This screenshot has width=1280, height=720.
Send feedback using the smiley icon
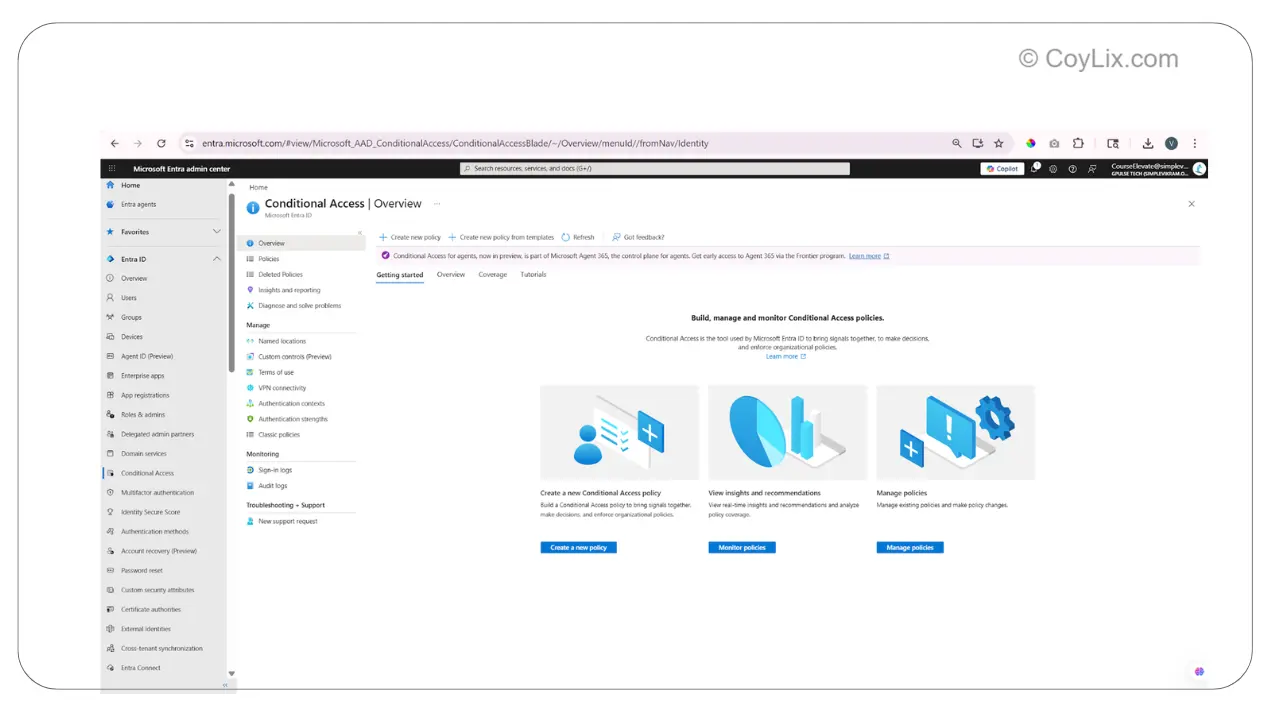tap(1093, 168)
